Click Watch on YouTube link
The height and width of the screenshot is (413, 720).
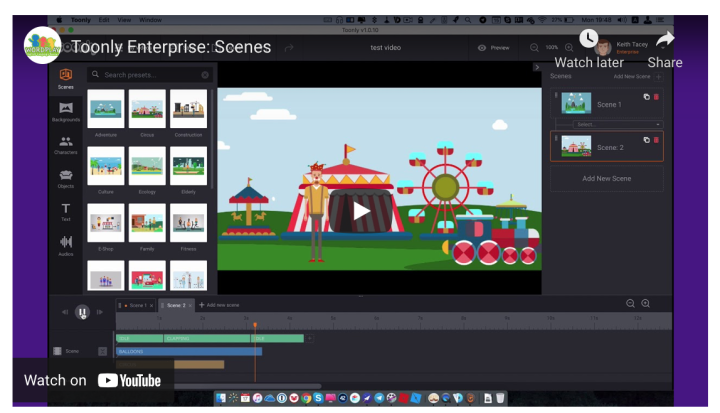point(93,380)
